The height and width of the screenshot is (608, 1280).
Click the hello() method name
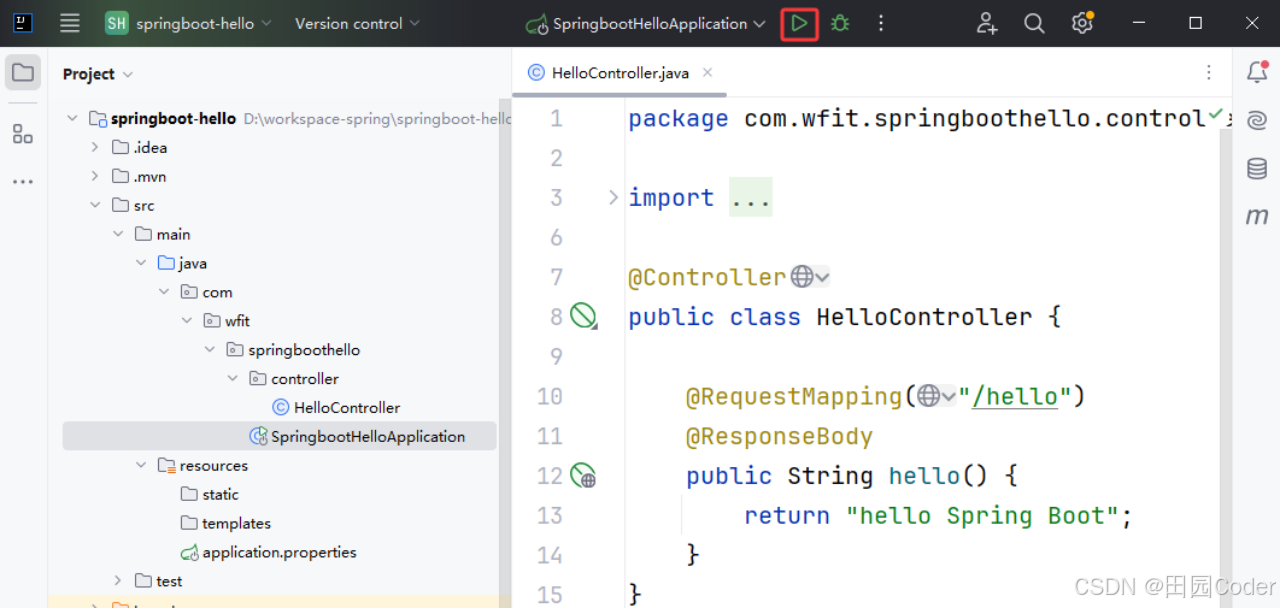point(925,476)
